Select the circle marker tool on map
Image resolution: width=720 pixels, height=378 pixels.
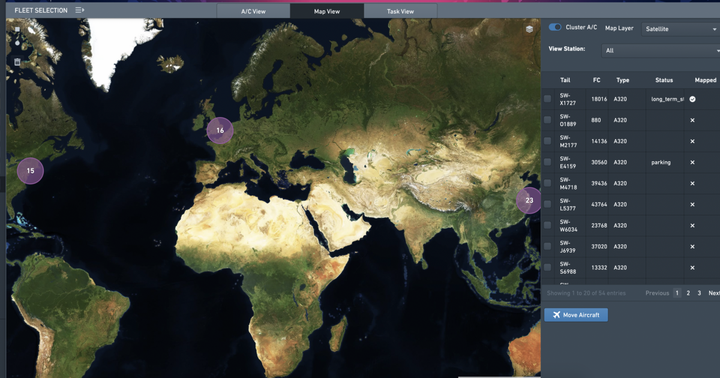(17, 43)
